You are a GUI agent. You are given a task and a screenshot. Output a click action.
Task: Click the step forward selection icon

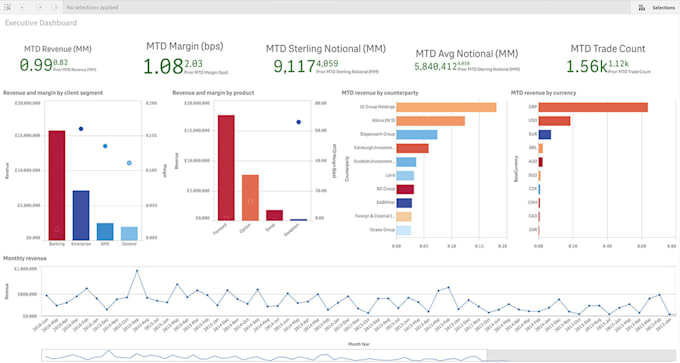[x=39, y=7]
